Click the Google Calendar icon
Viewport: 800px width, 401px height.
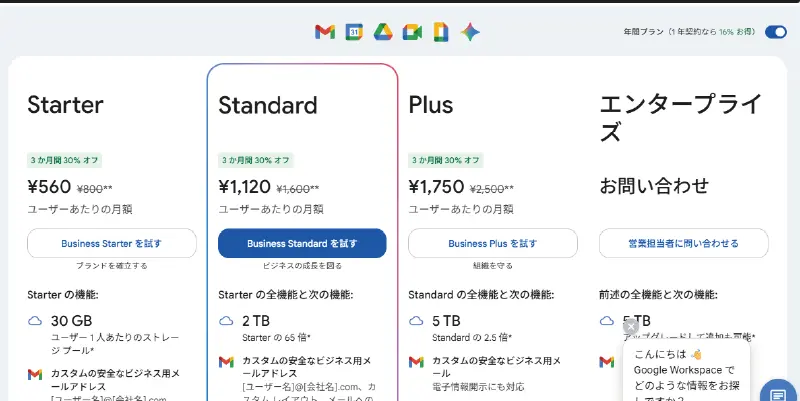click(x=354, y=32)
